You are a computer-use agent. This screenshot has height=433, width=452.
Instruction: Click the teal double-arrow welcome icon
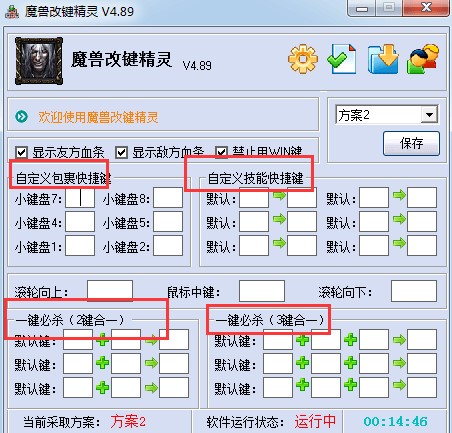22,117
